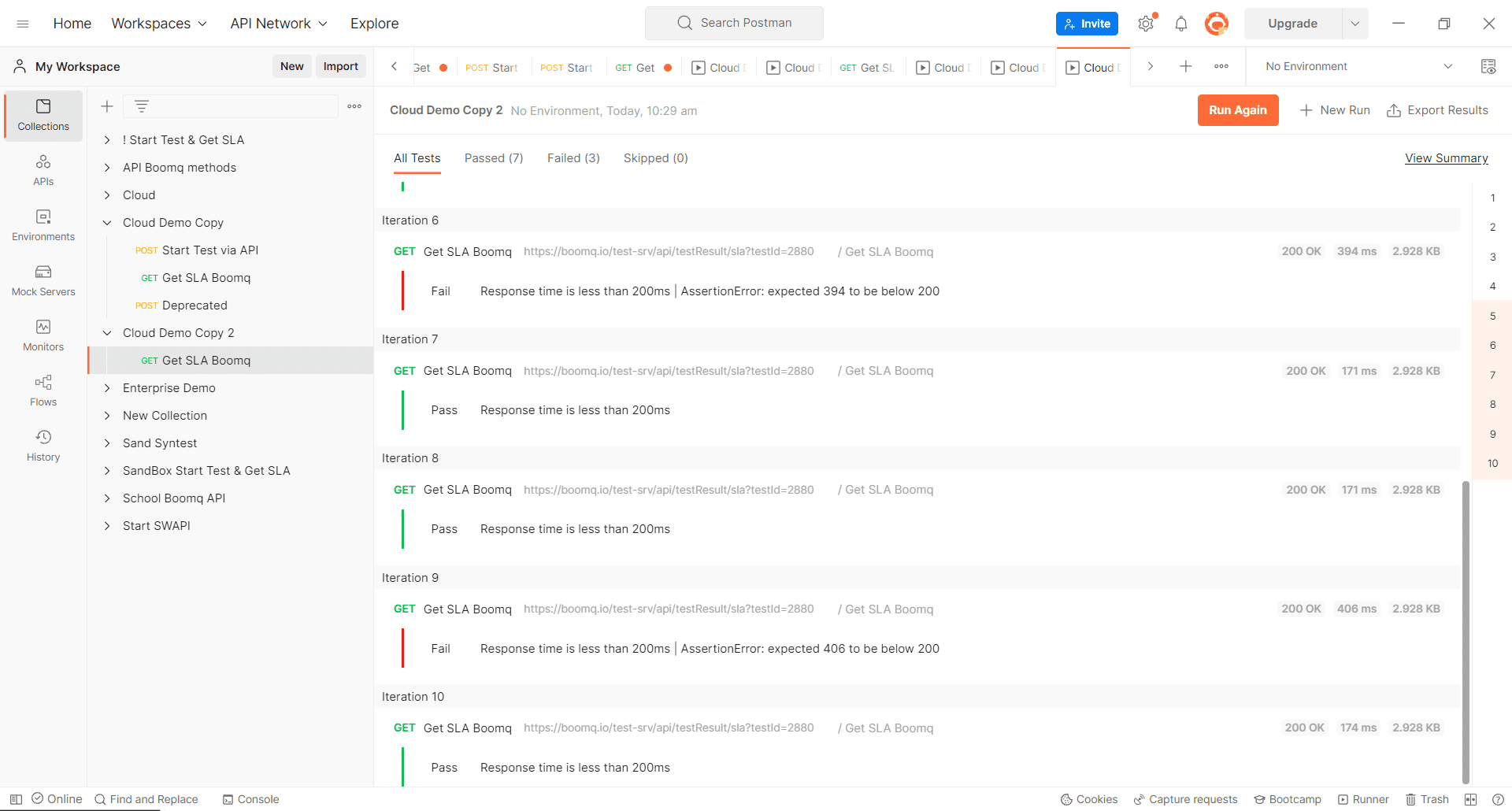Viewport: 1512px width, 811px height.
Task: Click the New button in My Workspace
Action: pyautogui.click(x=292, y=66)
